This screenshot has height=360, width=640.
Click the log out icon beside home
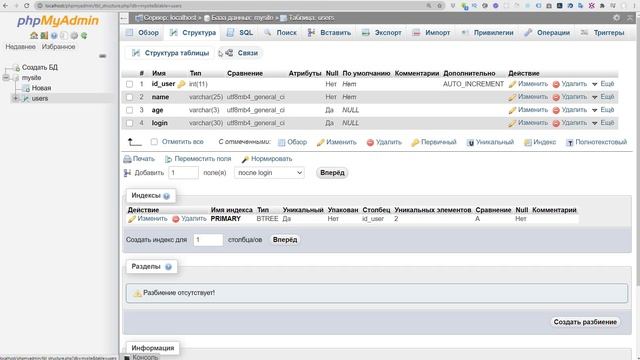click(44, 36)
